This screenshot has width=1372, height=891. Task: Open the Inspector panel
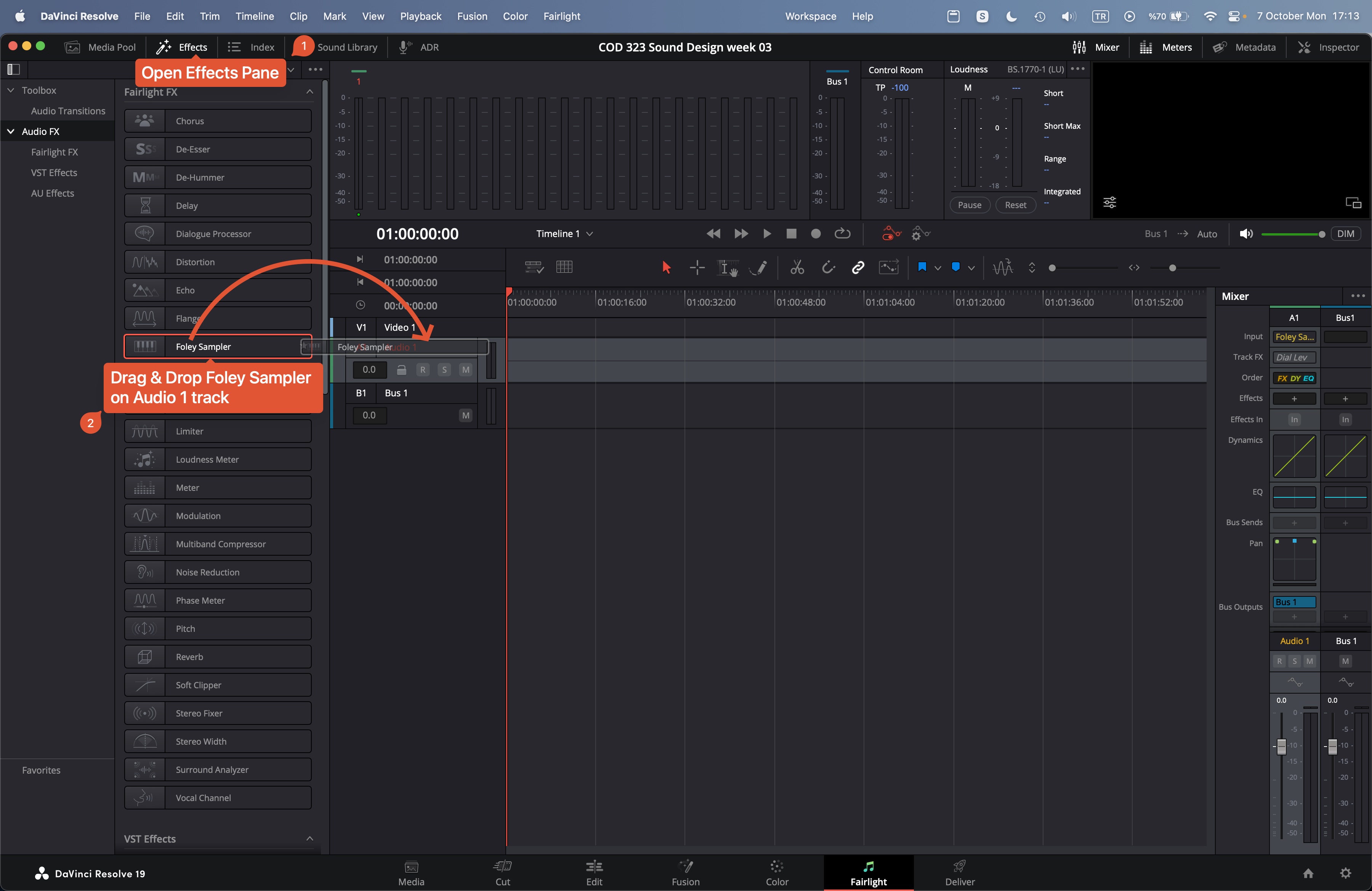coord(1328,47)
